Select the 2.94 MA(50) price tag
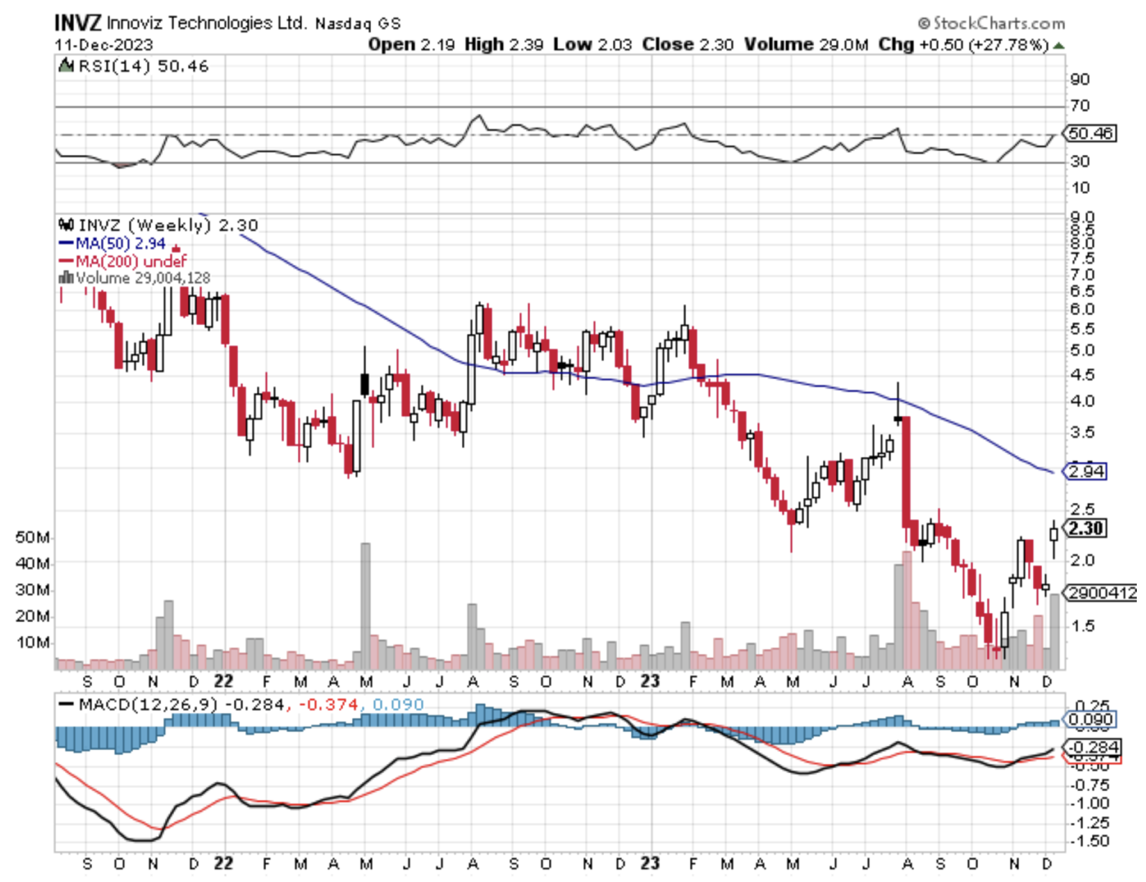This screenshot has height=882, width=1146. click(x=1088, y=469)
